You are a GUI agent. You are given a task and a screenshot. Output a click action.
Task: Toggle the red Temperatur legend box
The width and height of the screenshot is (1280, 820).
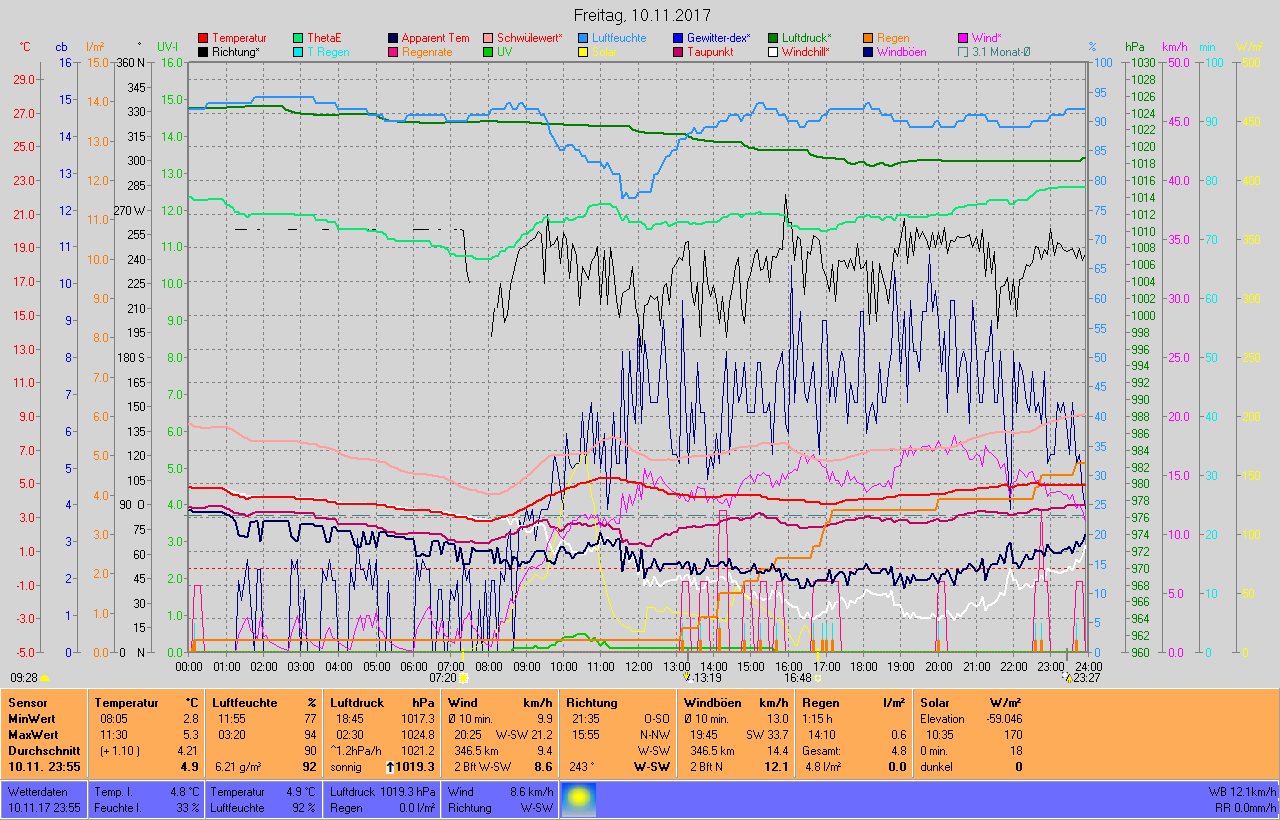(204, 38)
